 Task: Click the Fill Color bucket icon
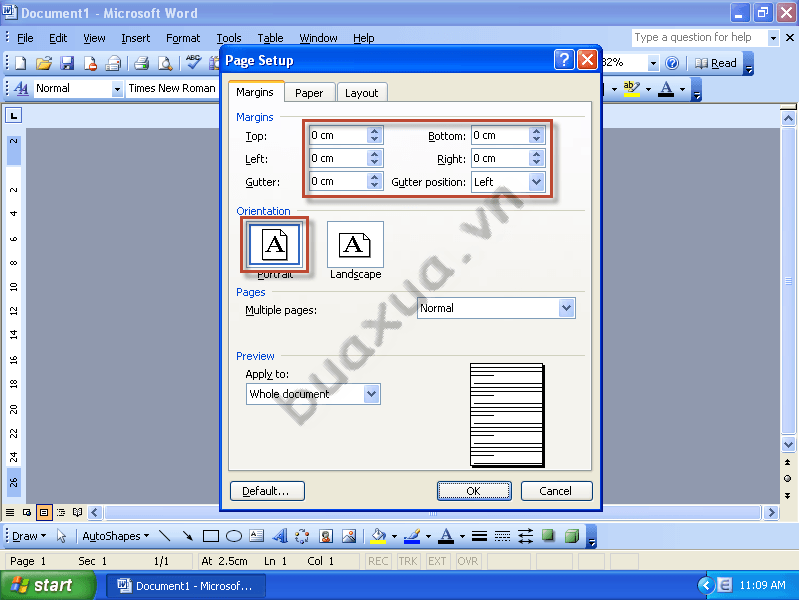click(x=378, y=536)
